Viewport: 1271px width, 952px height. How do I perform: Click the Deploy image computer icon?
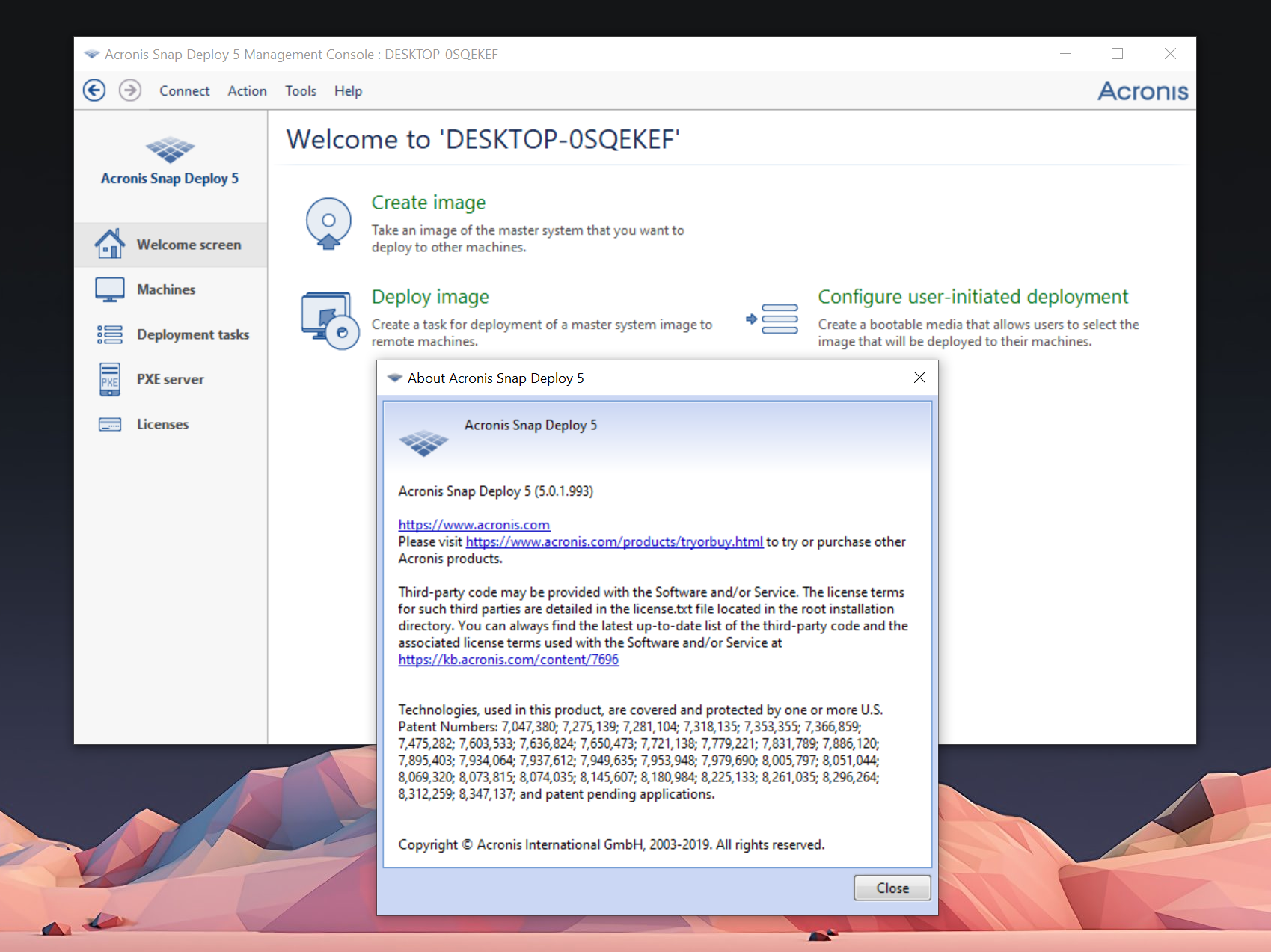click(x=330, y=320)
